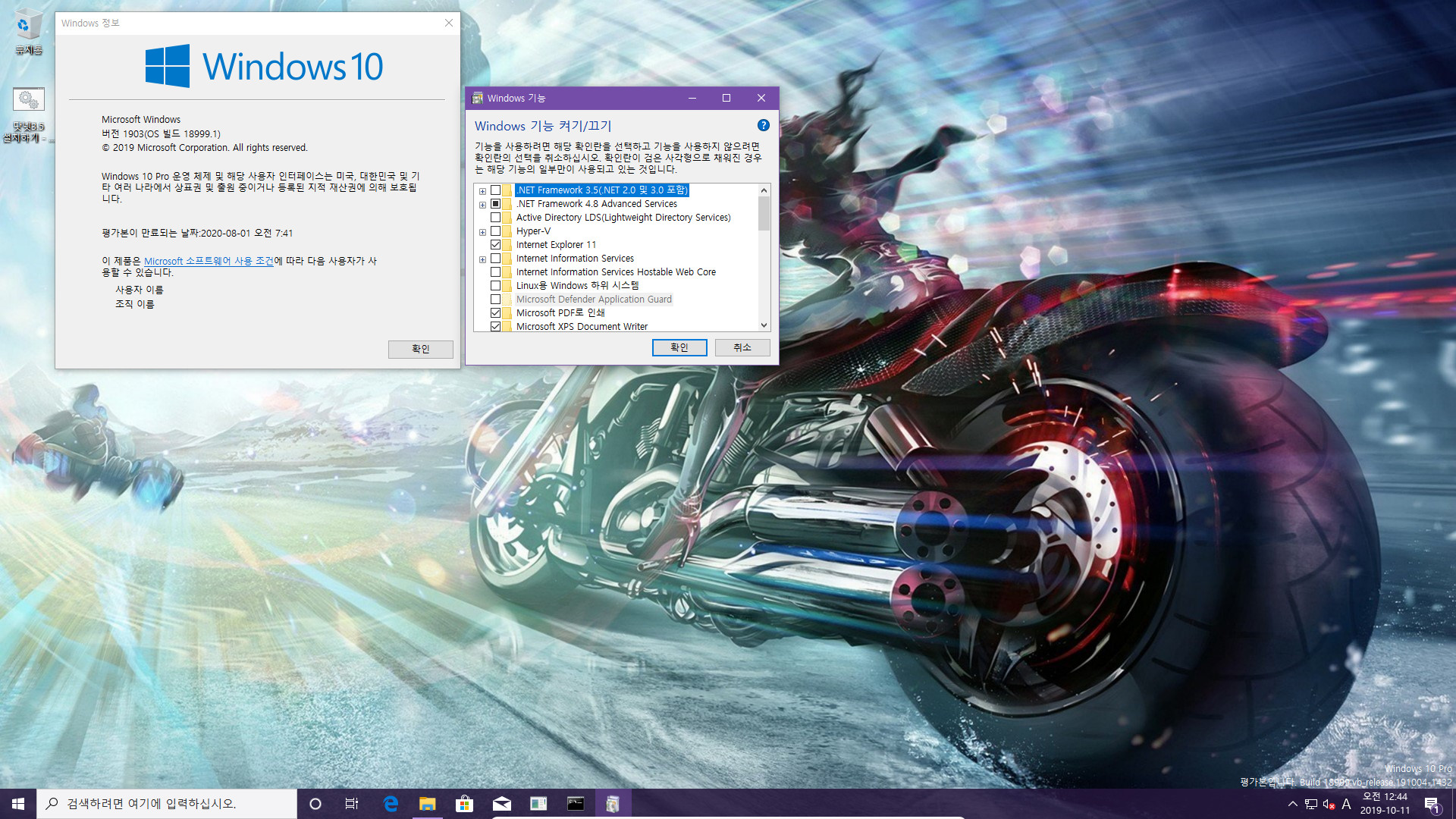Uncheck Internet Explorer 11
1456x819 pixels.
coord(495,245)
